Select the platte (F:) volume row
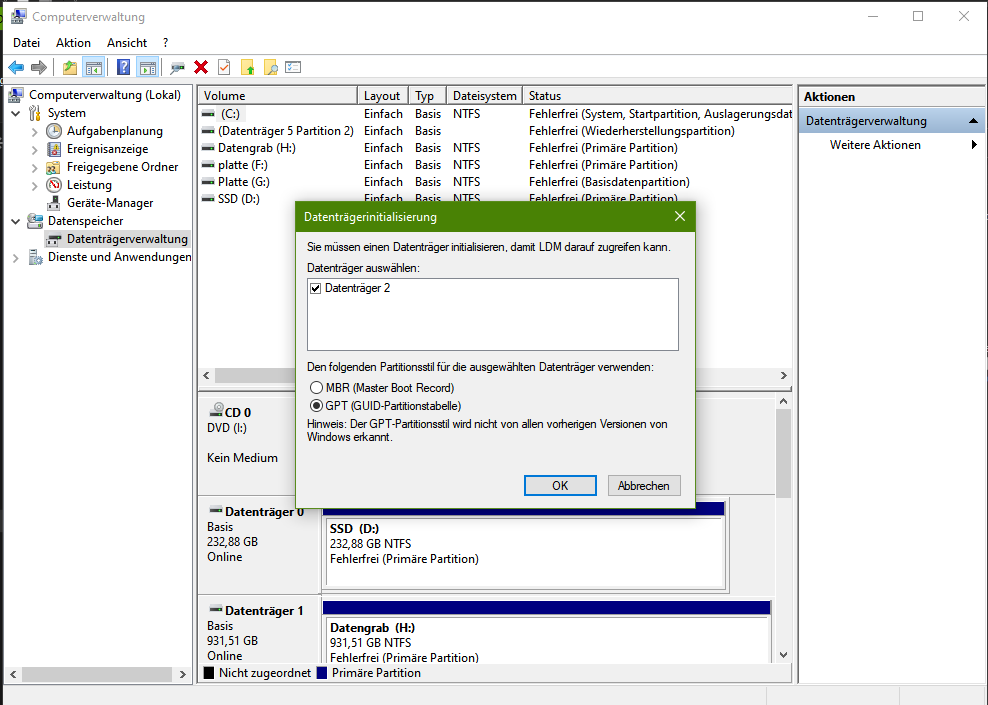The image size is (988, 705). [x=495, y=165]
